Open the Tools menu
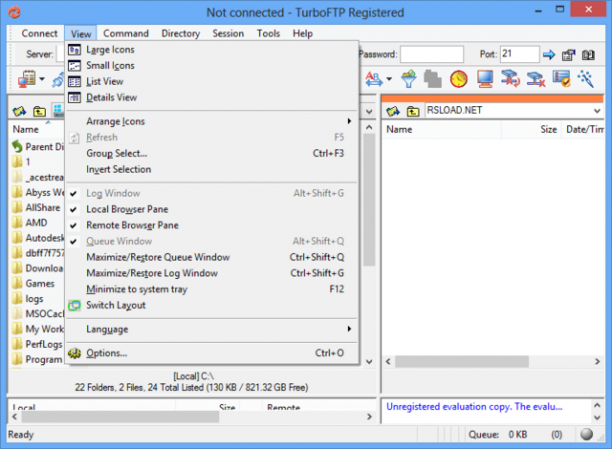612x449 pixels. [268, 34]
